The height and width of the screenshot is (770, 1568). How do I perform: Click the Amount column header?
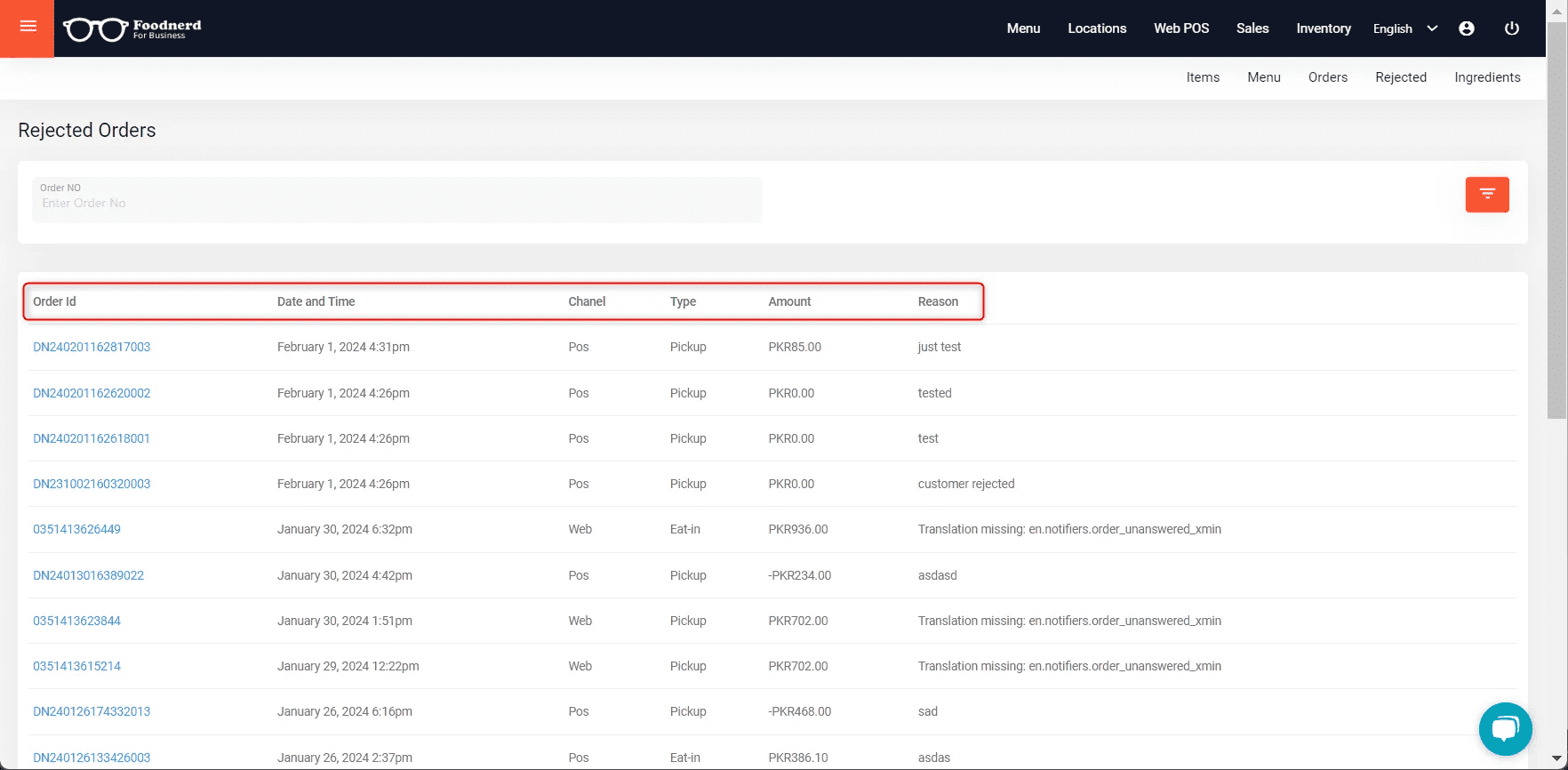click(789, 301)
